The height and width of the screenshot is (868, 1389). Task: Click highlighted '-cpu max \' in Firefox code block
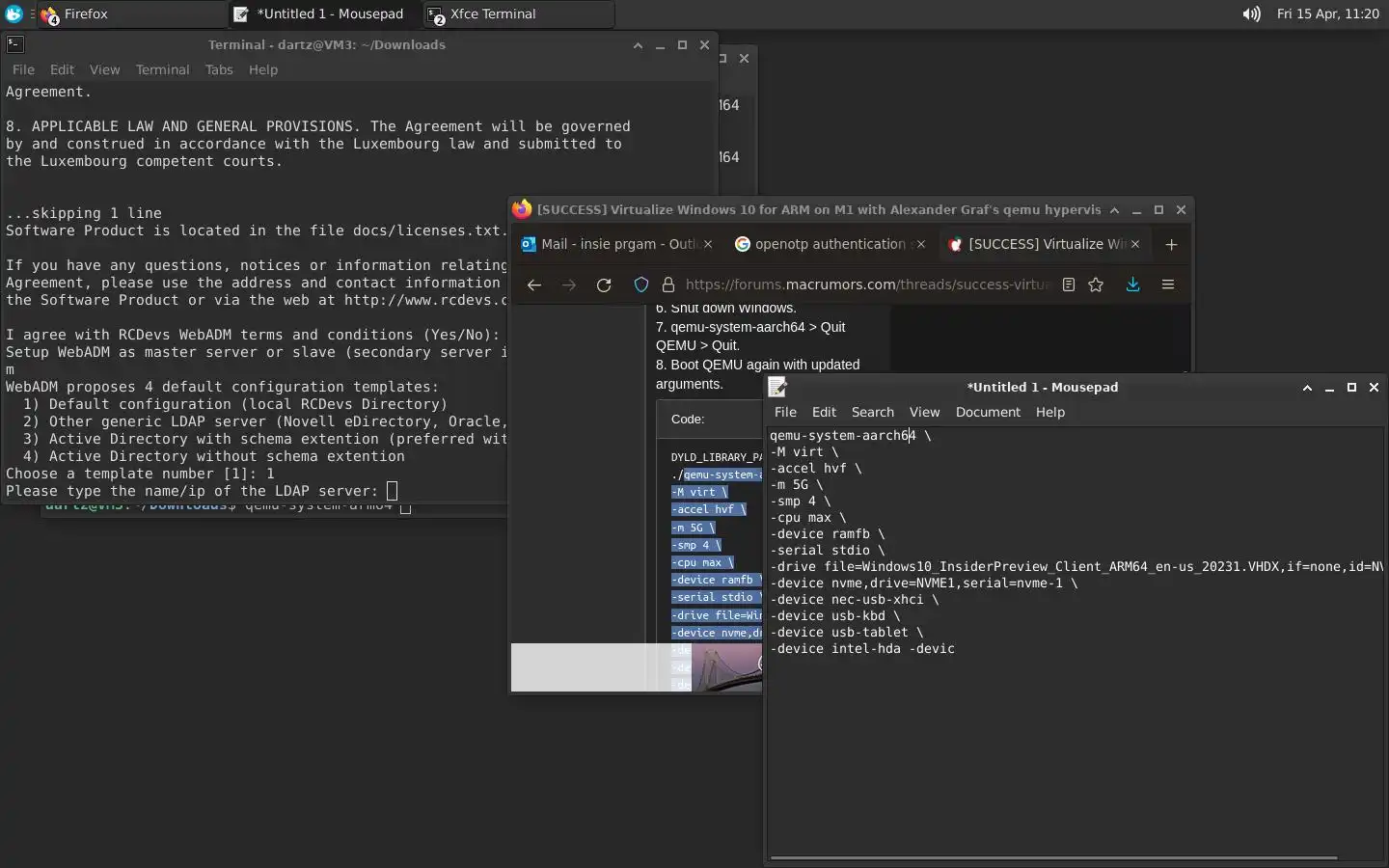(x=702, y=562)
